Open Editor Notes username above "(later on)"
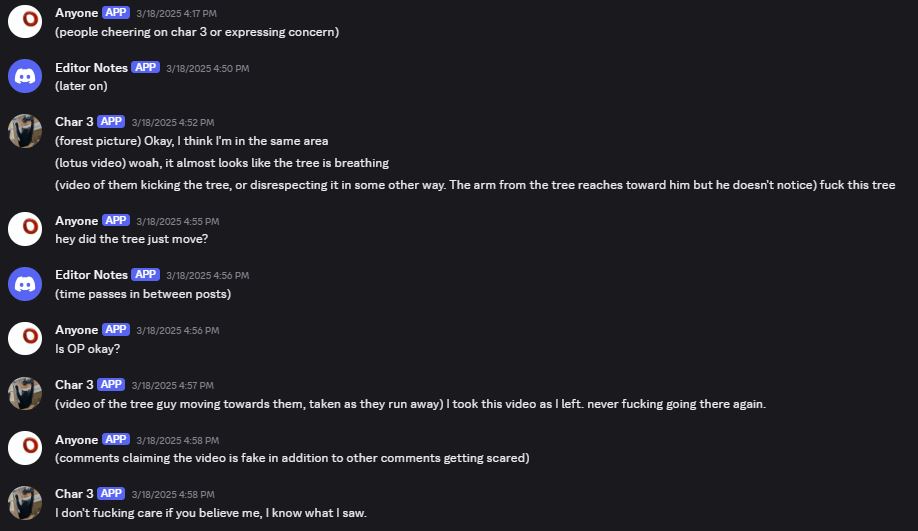918x531 pixels. pyautogui.click(x=91, y=67)
